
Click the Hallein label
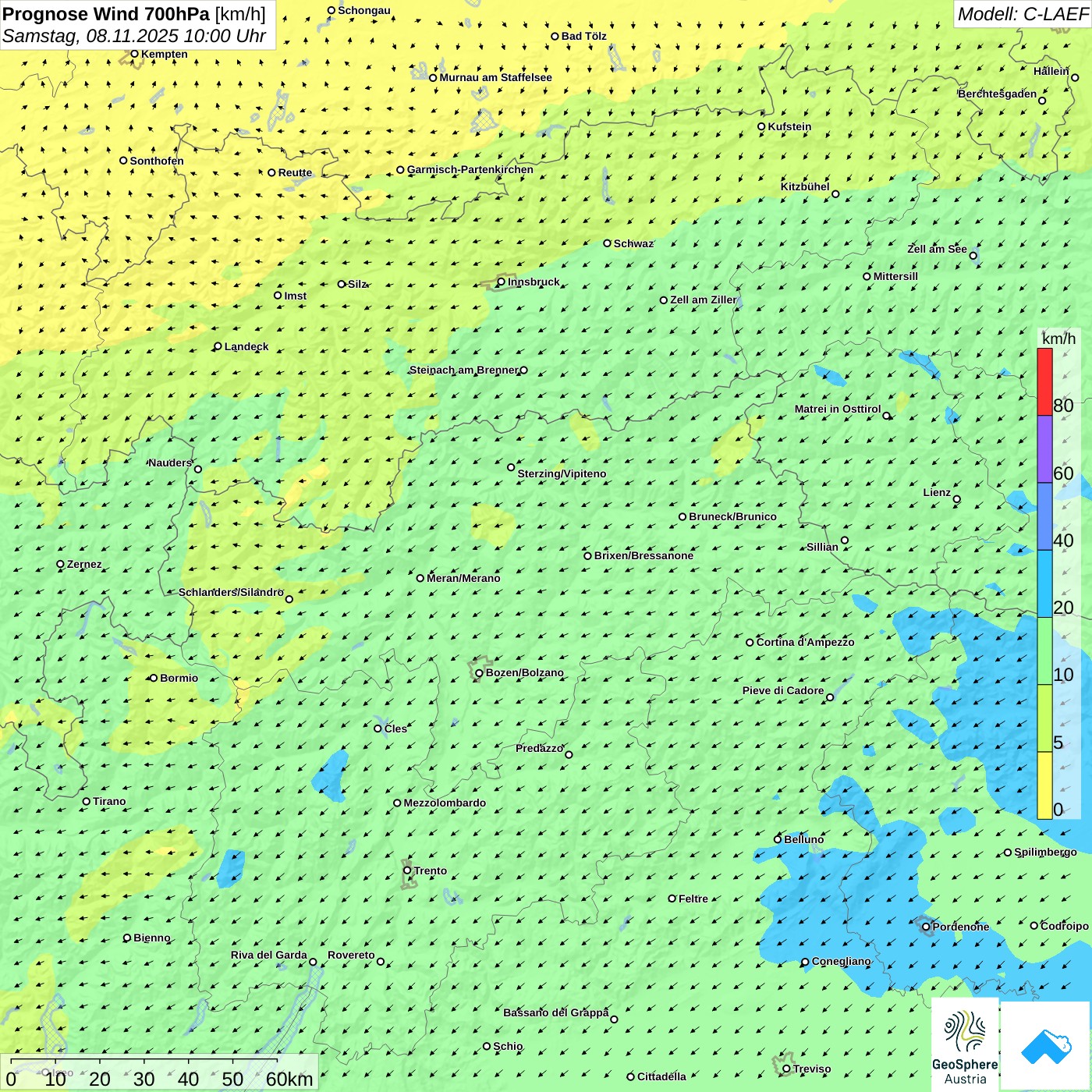(x=1051, y=71)
